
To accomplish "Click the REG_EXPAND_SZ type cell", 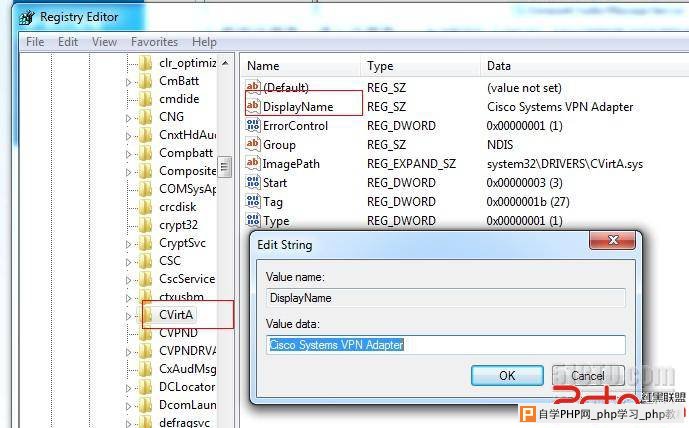I will pyautogui.click(x=411, y=163).
